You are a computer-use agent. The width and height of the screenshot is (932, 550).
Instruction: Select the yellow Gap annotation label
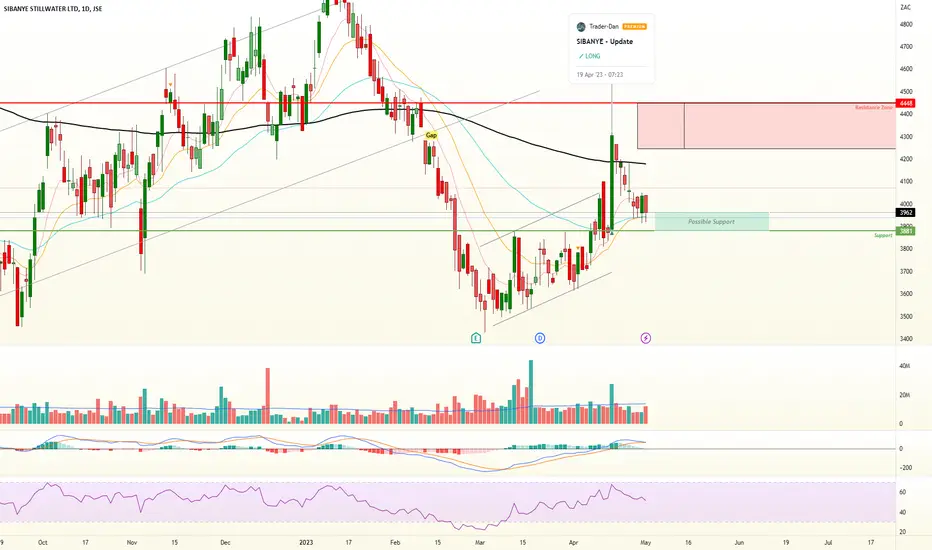tap(431, 136)
